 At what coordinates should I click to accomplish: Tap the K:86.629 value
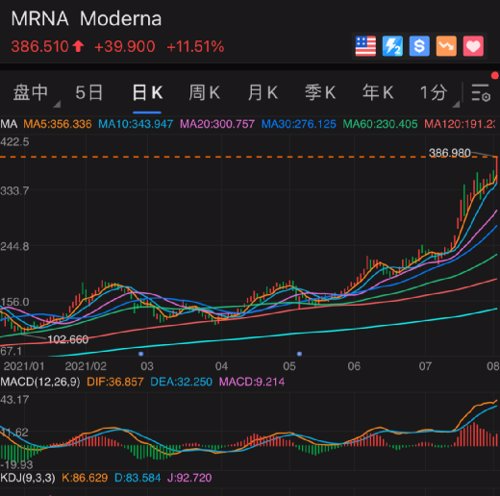85,478
